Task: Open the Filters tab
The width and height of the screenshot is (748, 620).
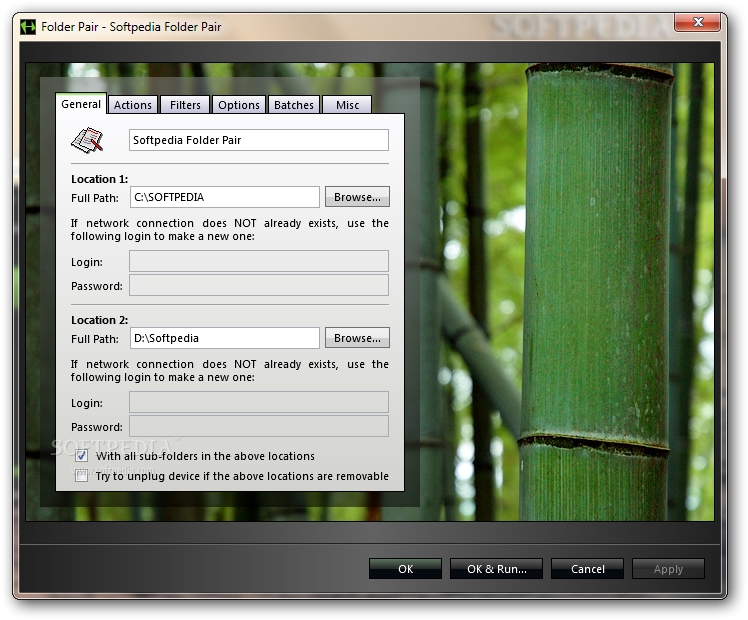Action: 185,105
